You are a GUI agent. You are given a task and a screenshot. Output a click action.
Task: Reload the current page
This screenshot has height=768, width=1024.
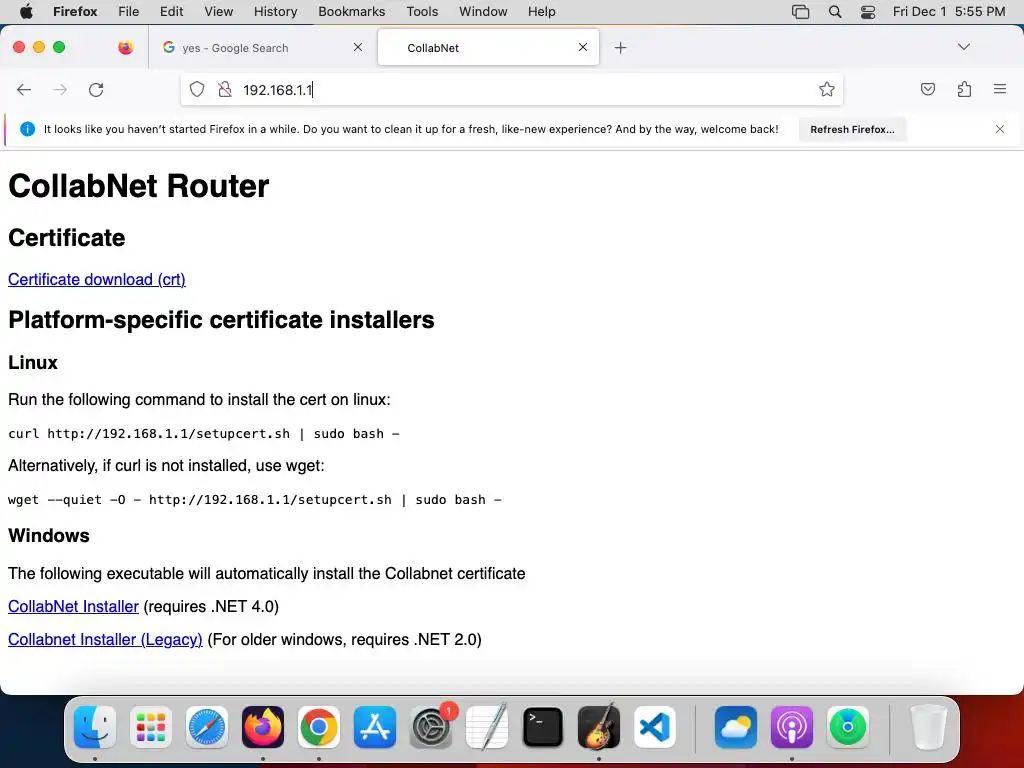96,89
